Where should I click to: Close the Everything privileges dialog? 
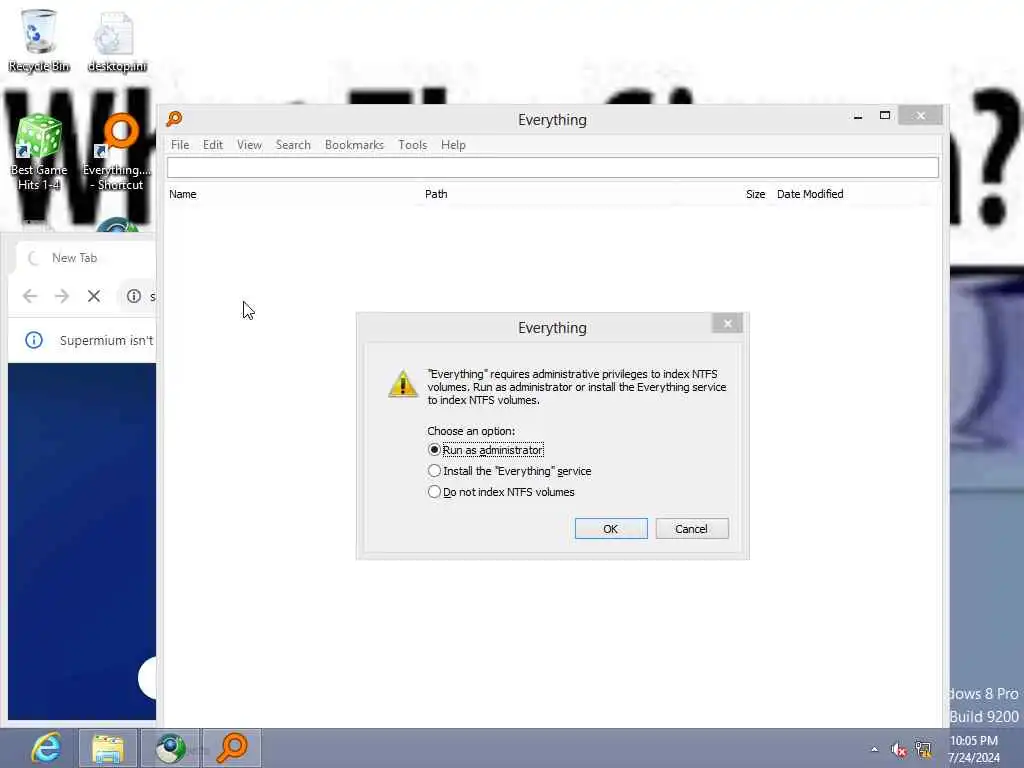(727, 323)
